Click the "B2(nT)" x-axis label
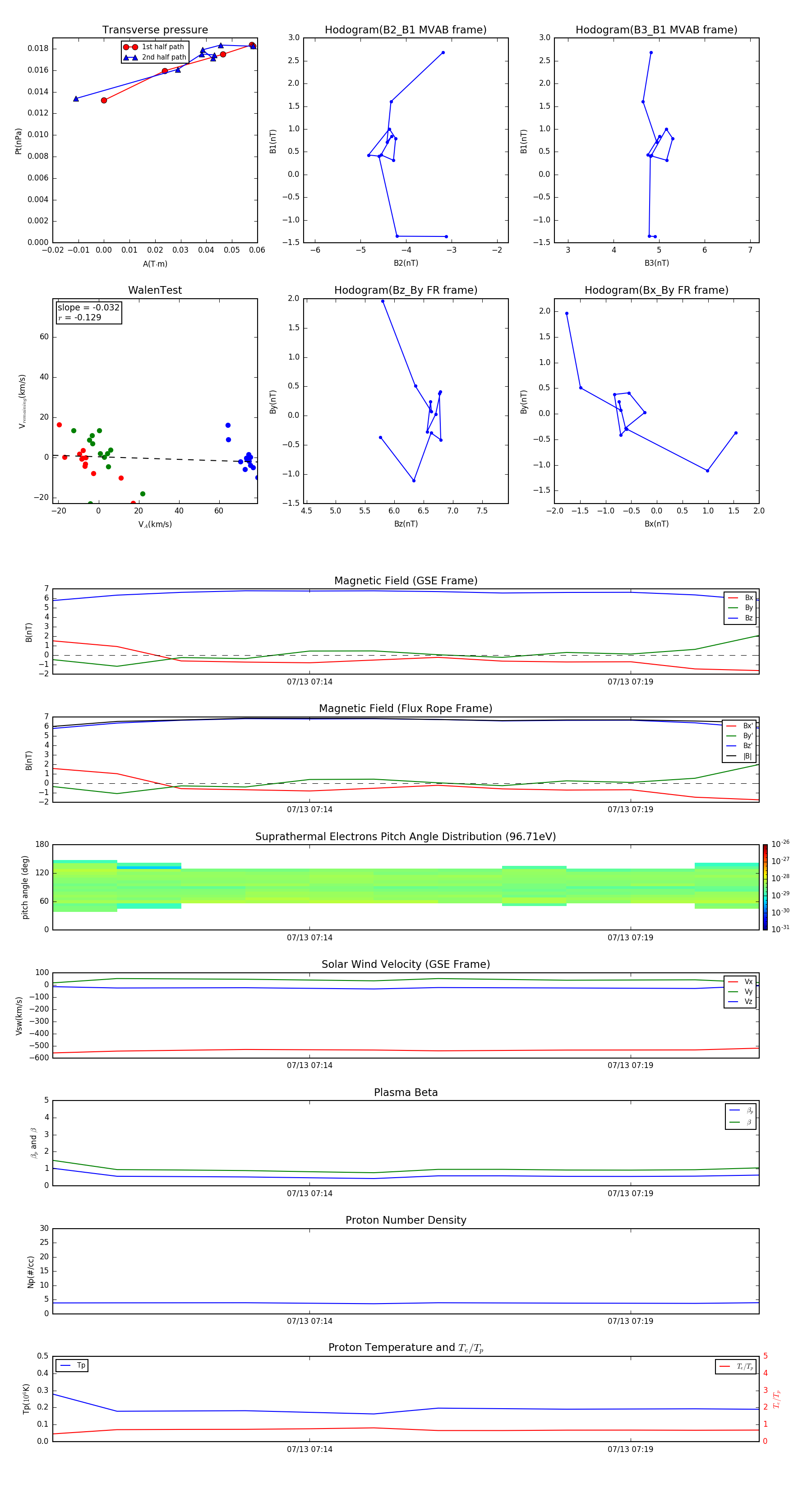Screen dimensions: 812x1489 point(406,264)
